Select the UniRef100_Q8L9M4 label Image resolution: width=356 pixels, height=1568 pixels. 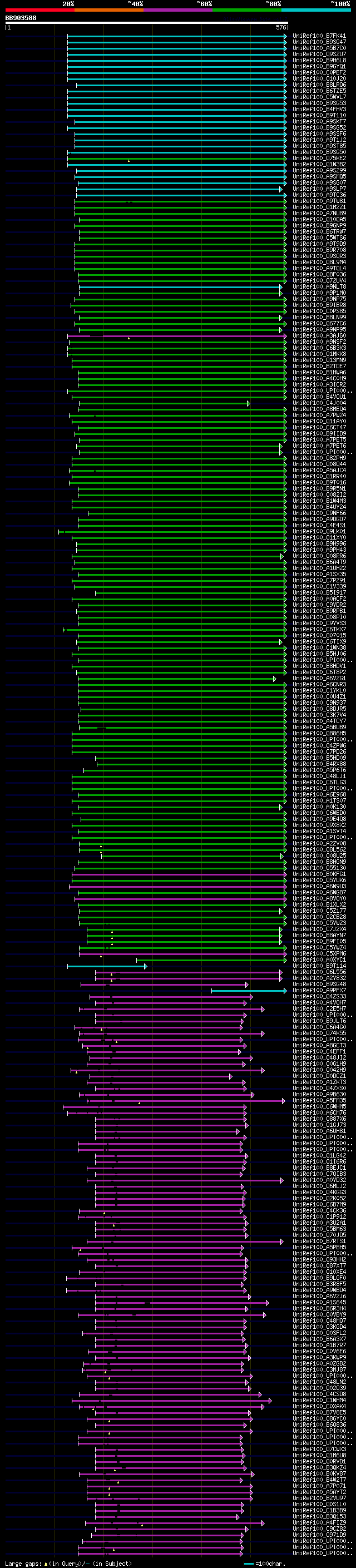point(319,263)
